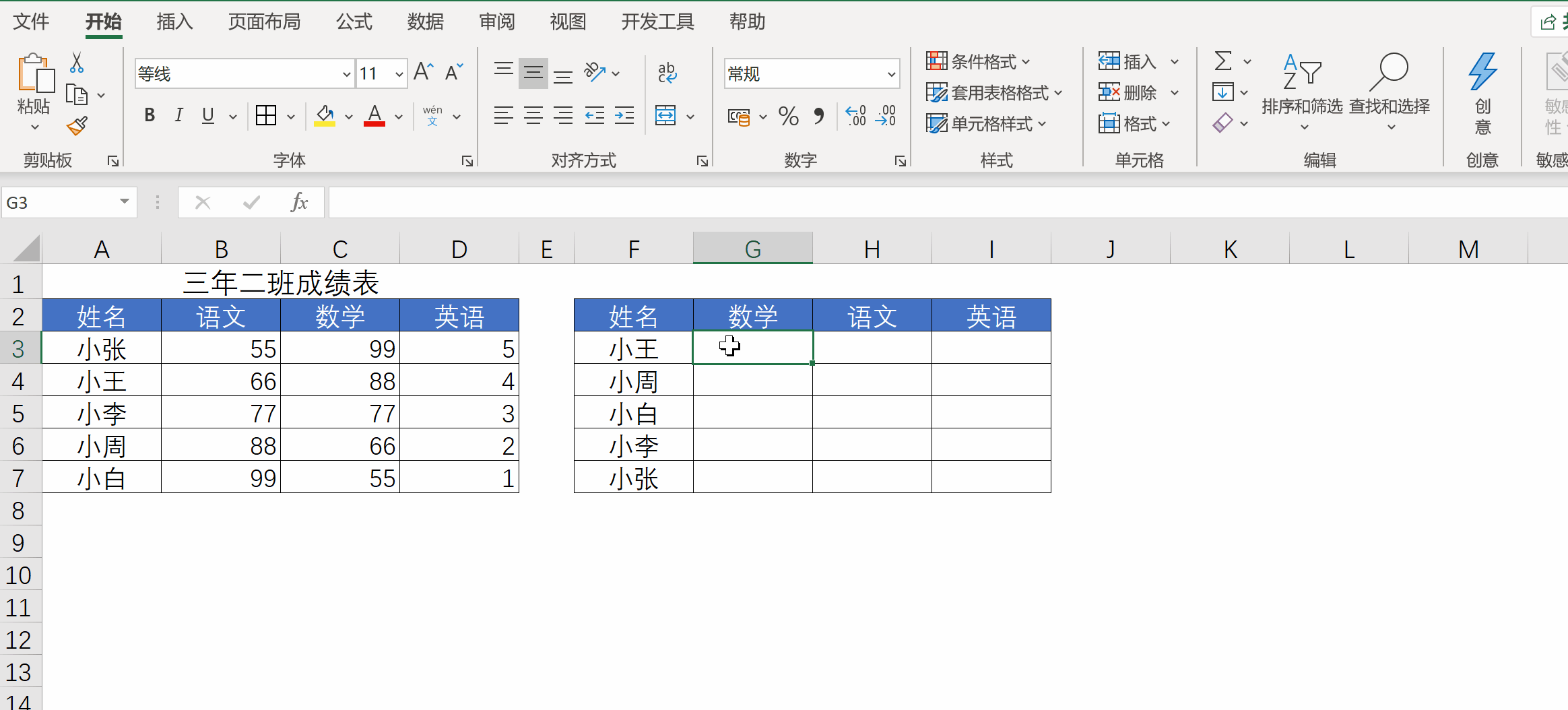Click the Borders grid icon
Image resolution: width=1568 pixels, height=710 pixels.
[266, 116]
